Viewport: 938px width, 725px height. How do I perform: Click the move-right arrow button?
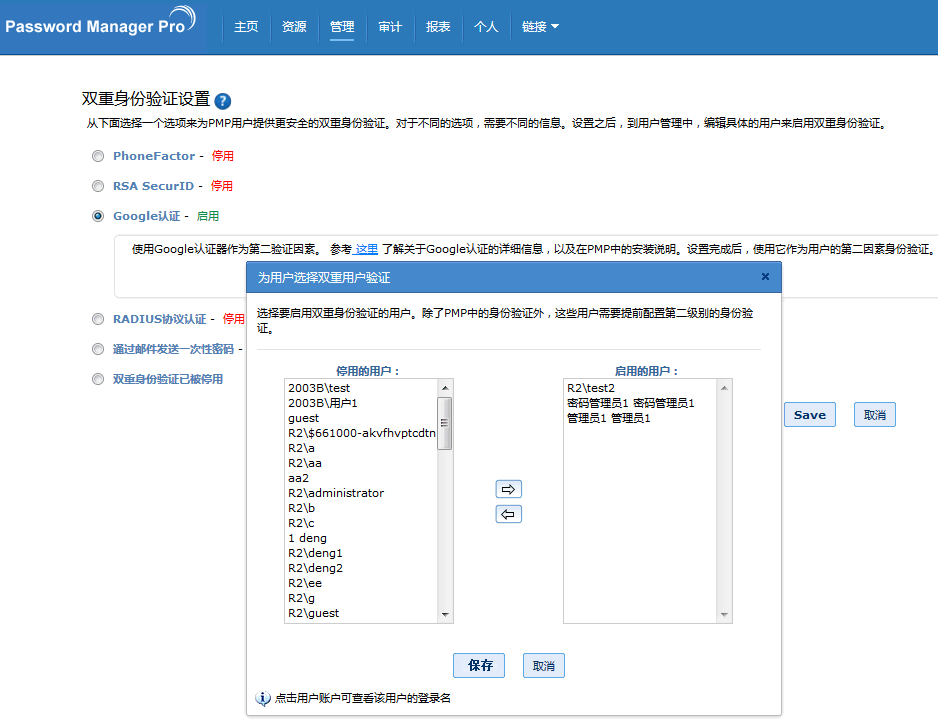tap(508, 489)
